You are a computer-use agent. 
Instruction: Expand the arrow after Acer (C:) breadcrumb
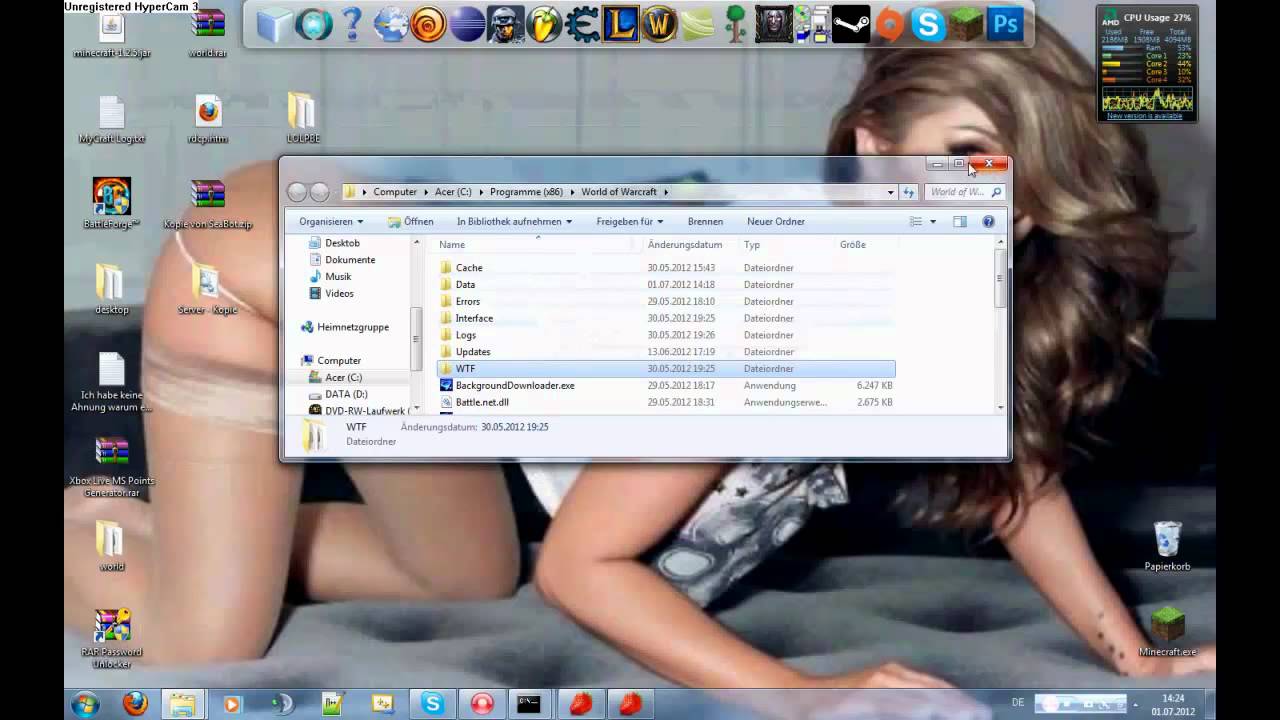[x=481, y=192]
